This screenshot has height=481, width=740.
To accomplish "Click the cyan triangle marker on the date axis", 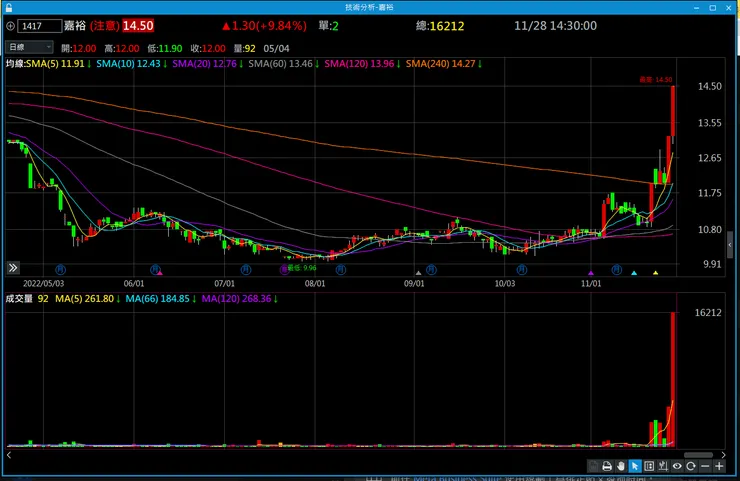I will click(x=634, y=273).
